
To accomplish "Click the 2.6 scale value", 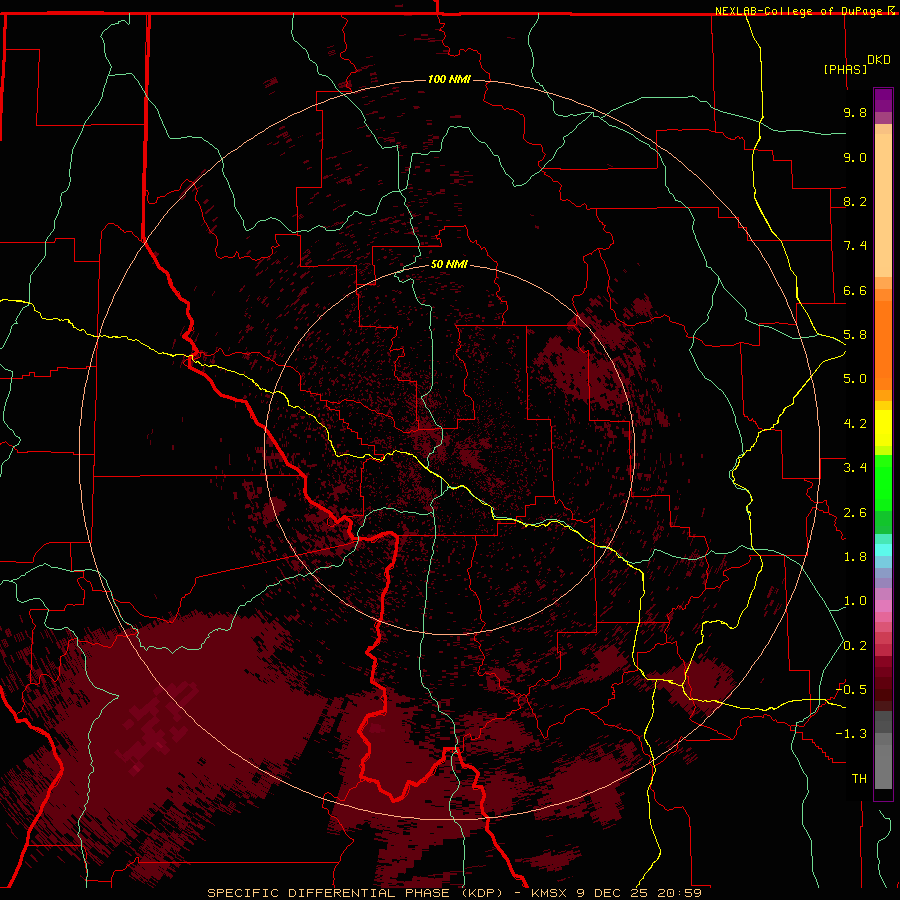I will point(855,513).
